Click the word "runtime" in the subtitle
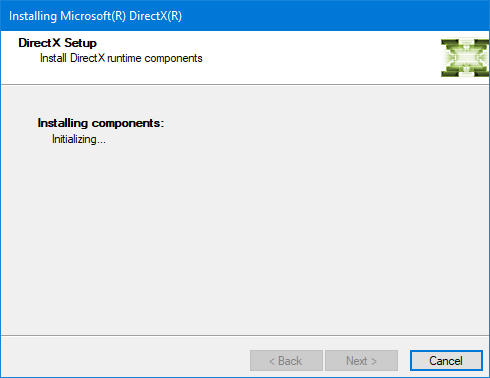 click(x=124, y=58)
